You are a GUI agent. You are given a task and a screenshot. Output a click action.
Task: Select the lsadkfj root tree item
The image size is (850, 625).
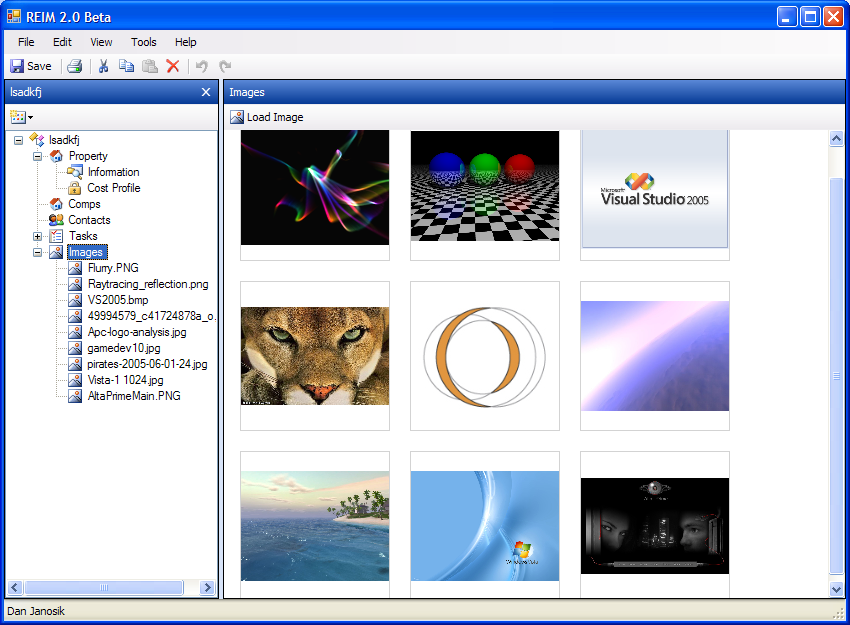pyautogui.click(x=64, y=140)
